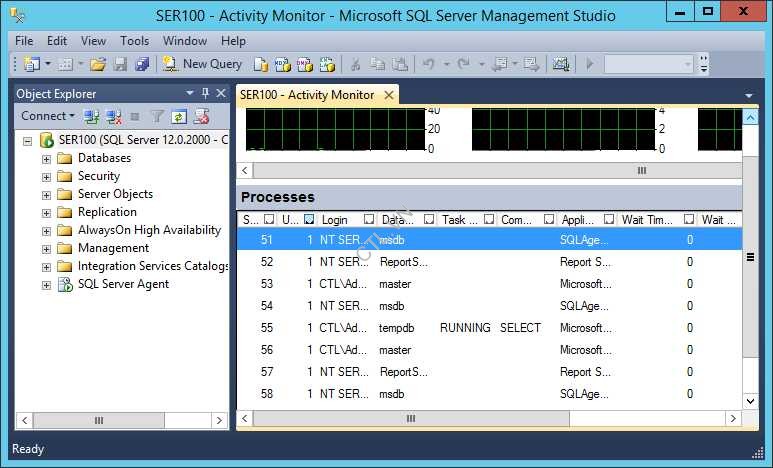Click the Copy toolbar icon
The height and width of the screenshot is (468, 773).
pos(377,64)
